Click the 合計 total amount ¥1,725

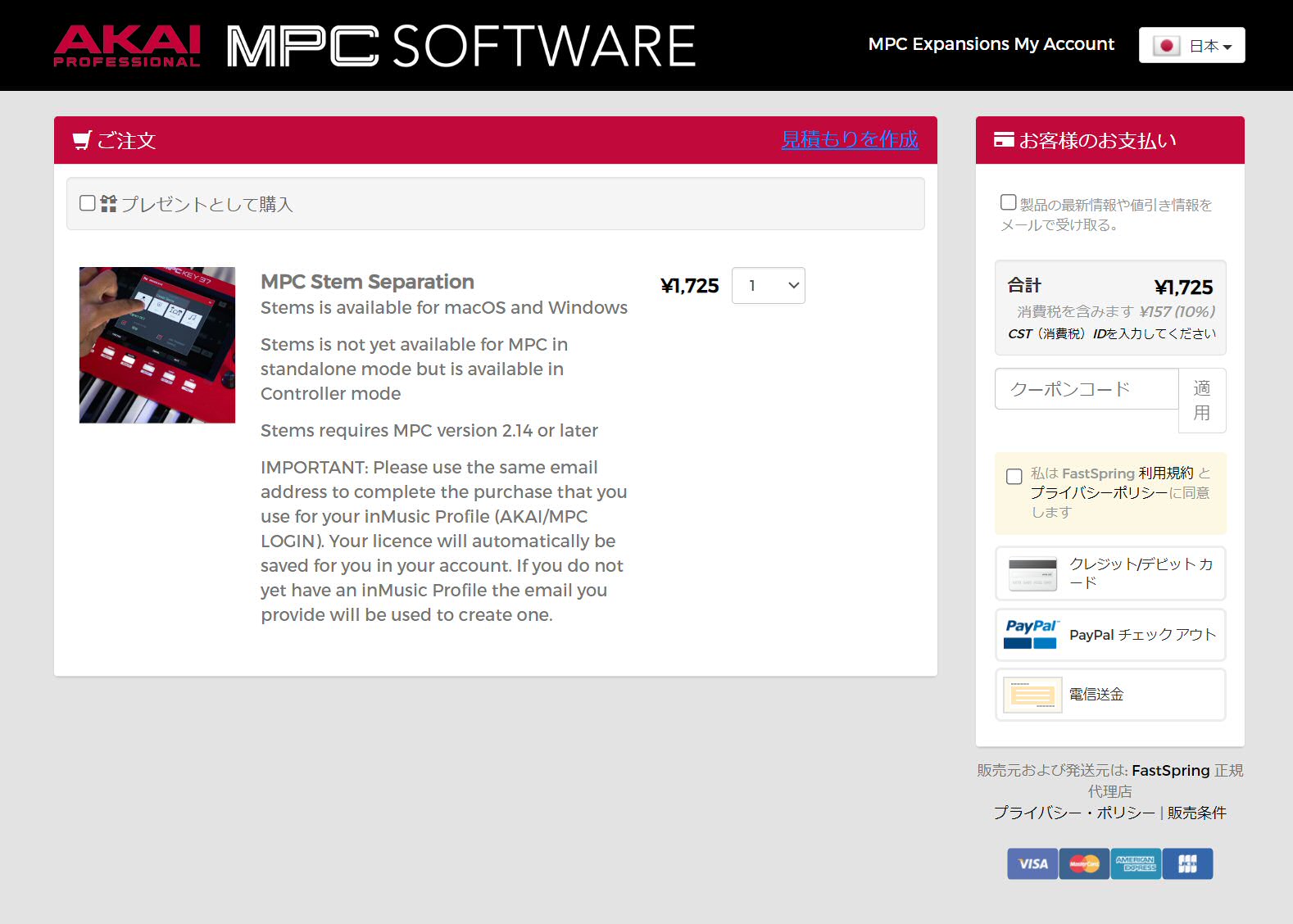pos(1183,288)
